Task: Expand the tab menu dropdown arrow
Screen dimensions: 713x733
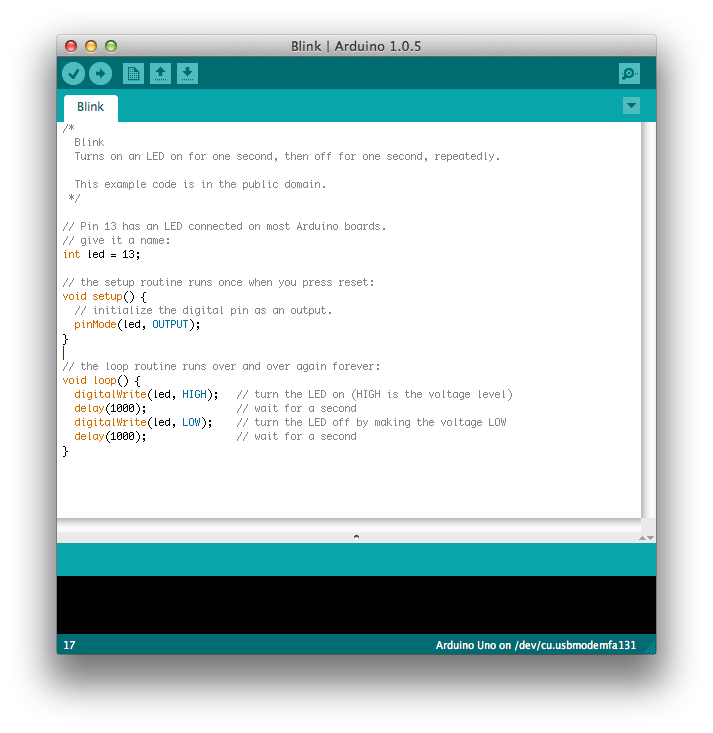Action: (631, 106)
